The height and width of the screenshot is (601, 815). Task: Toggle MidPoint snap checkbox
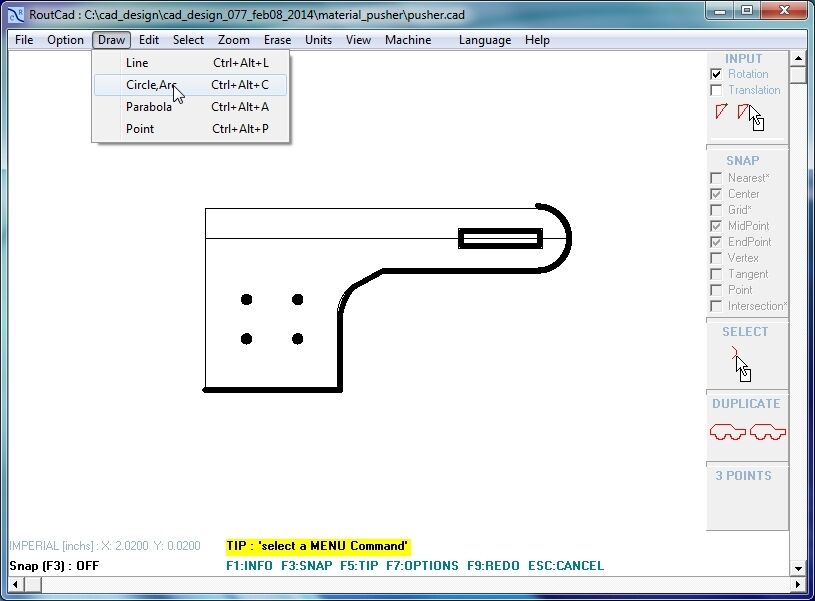(716, 226)
